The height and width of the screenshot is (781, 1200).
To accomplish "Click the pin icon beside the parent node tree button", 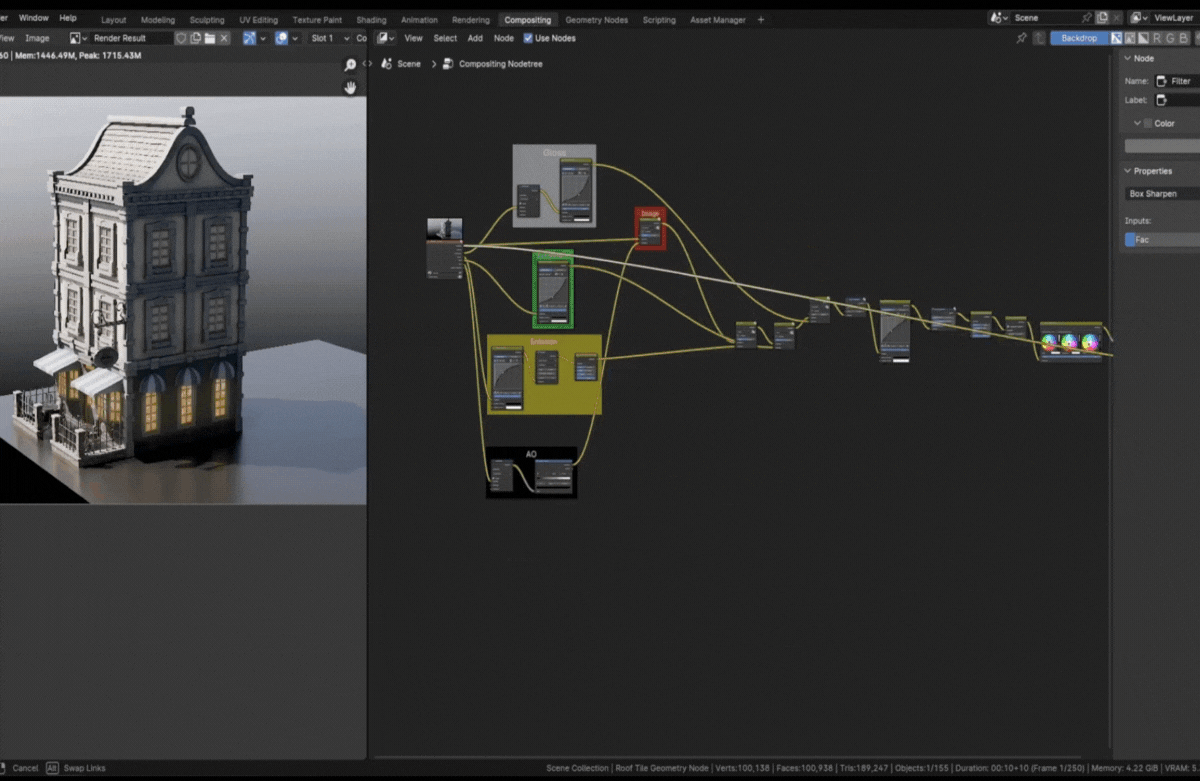I will [x=1021, y=38].
